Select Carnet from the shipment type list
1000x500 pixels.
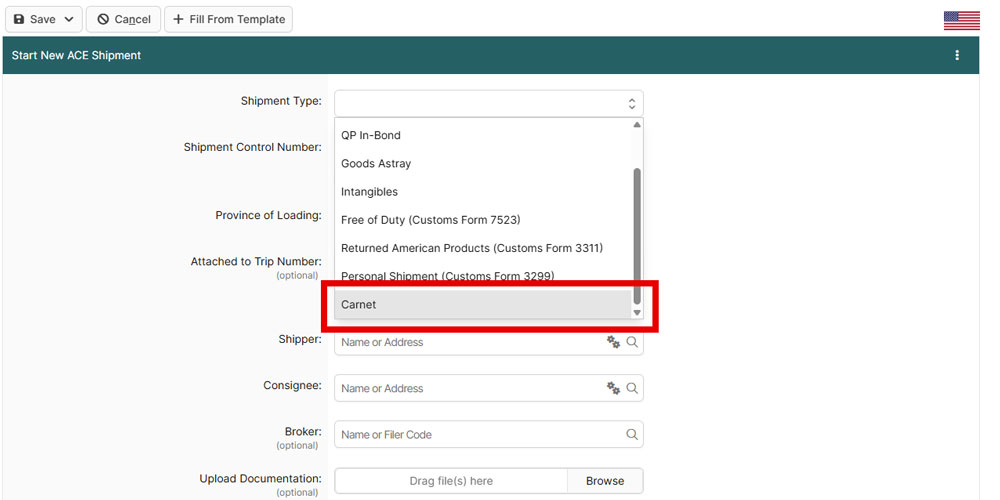[483, 305]
